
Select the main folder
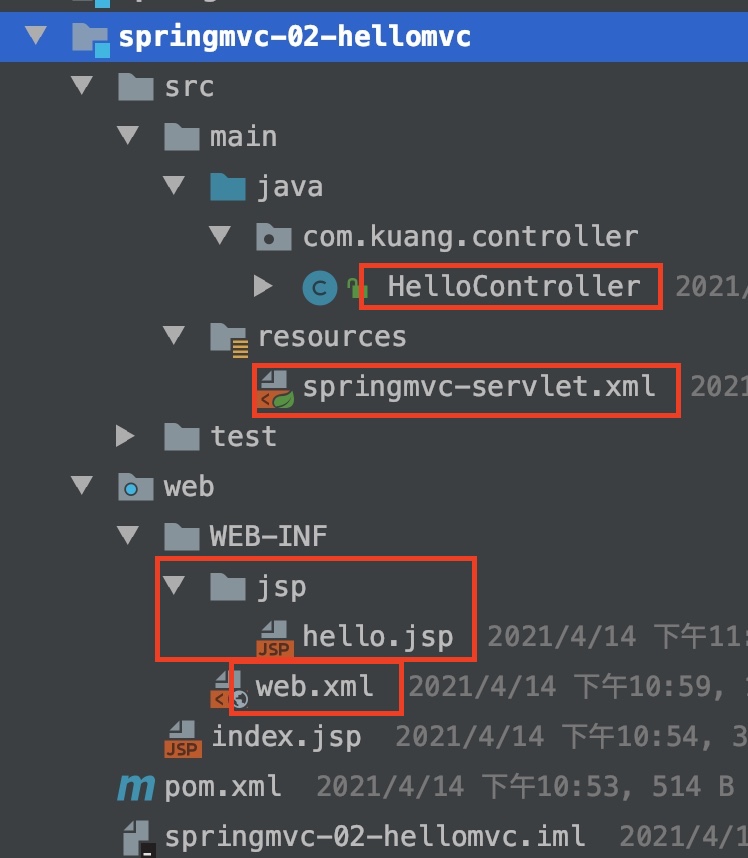pos(243,137)
